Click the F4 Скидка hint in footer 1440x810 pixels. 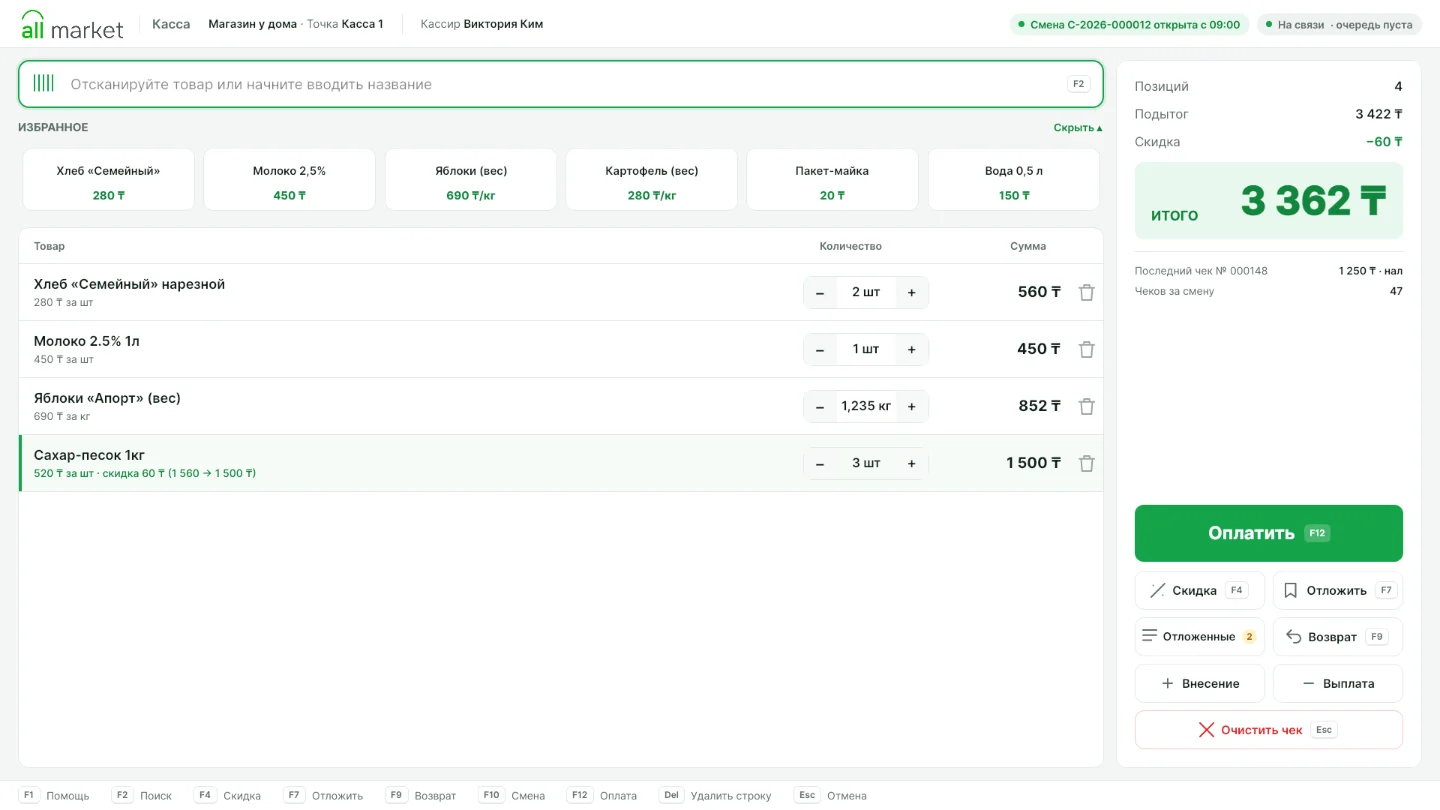tap(227, 796)
